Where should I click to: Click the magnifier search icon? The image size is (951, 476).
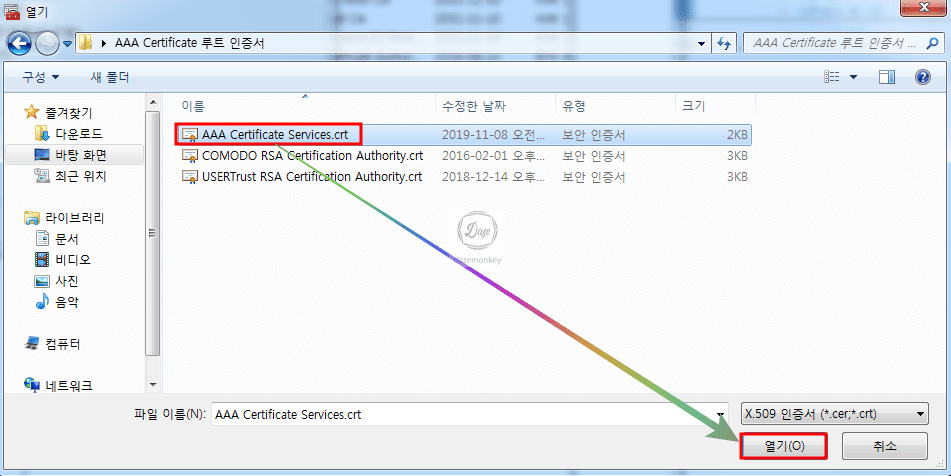933,43
